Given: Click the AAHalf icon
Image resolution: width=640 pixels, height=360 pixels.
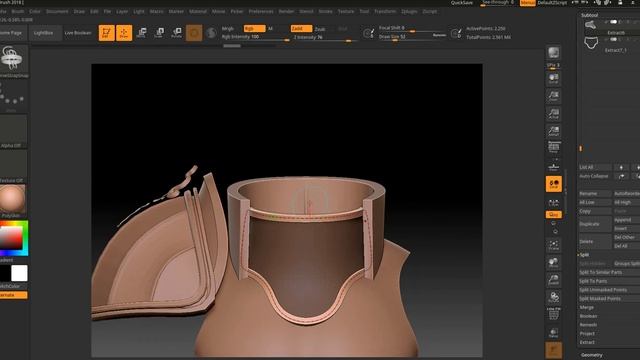Looking at the screenshot, I should [553, 131].
